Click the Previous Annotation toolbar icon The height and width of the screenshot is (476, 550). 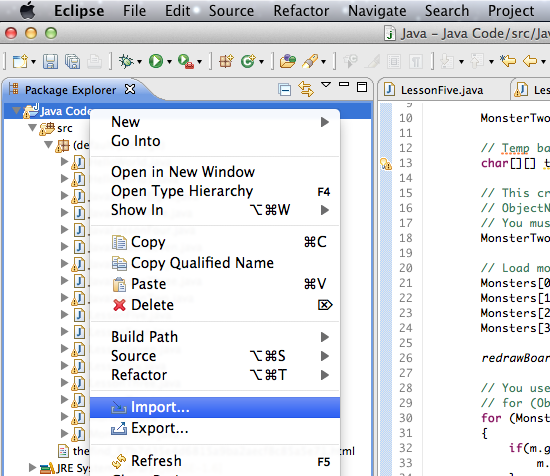coord(477,62)
